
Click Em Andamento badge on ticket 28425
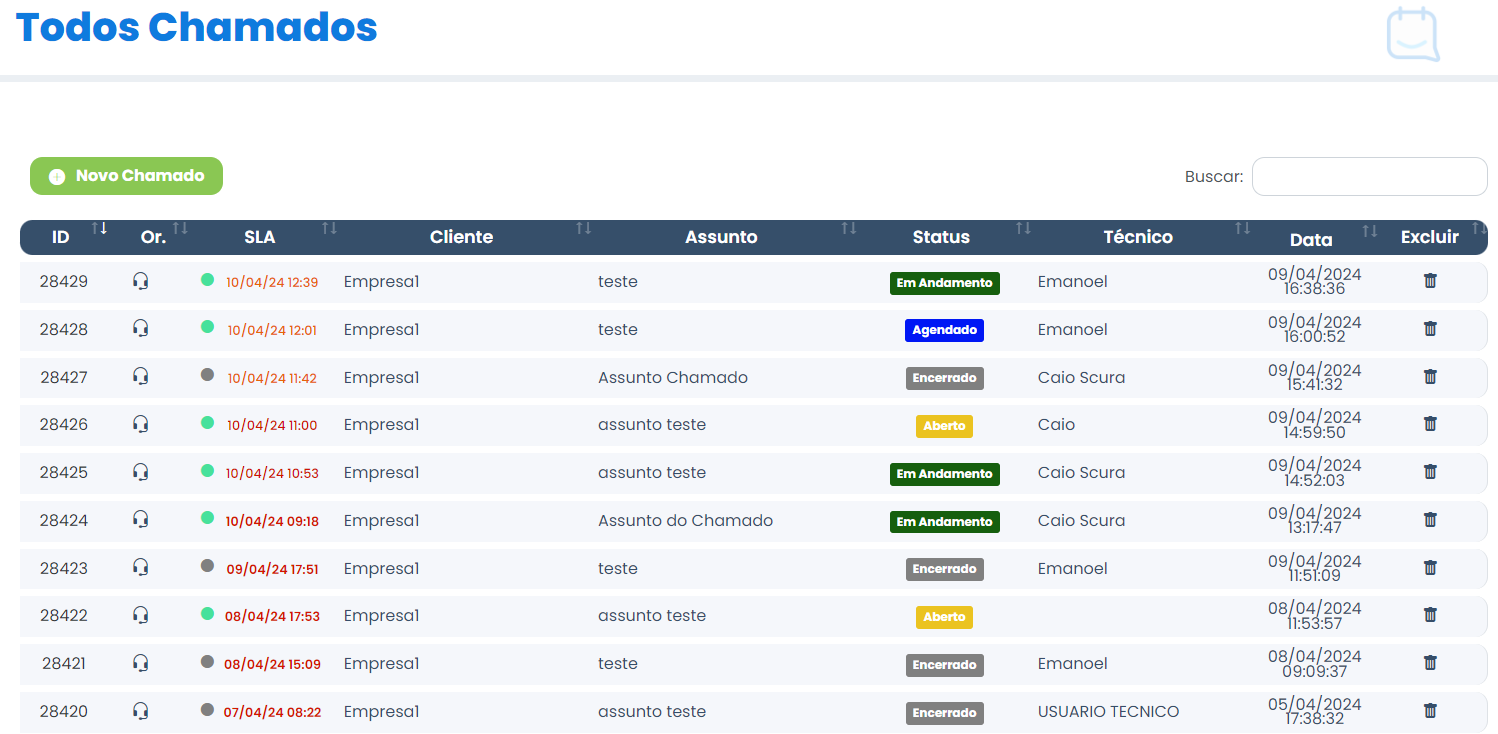point(945,474)
